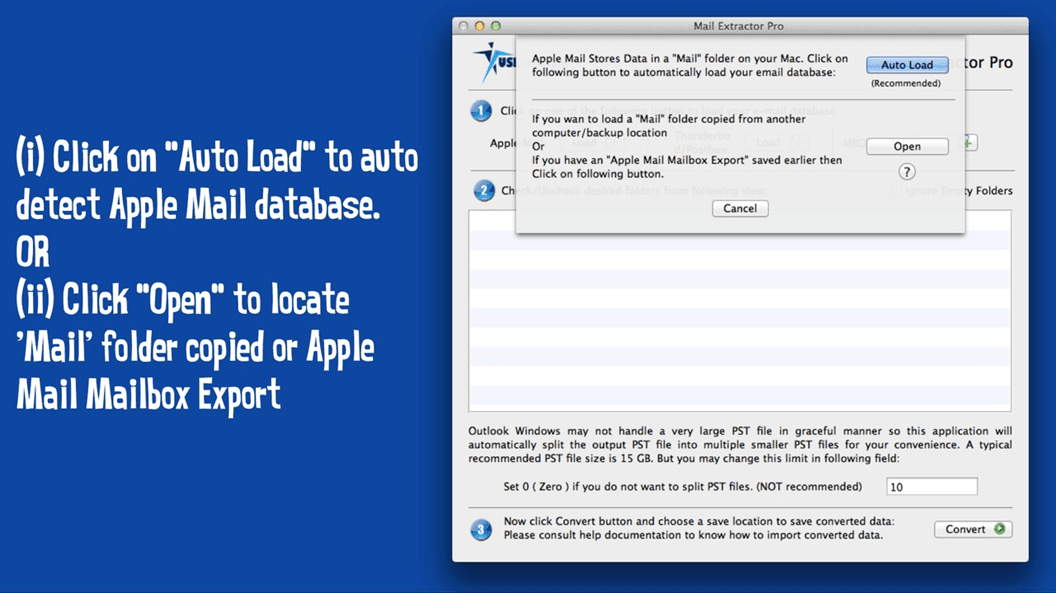The image size is (1056, 593).
Task: Click the step 3 number badge
Action: 481,530
